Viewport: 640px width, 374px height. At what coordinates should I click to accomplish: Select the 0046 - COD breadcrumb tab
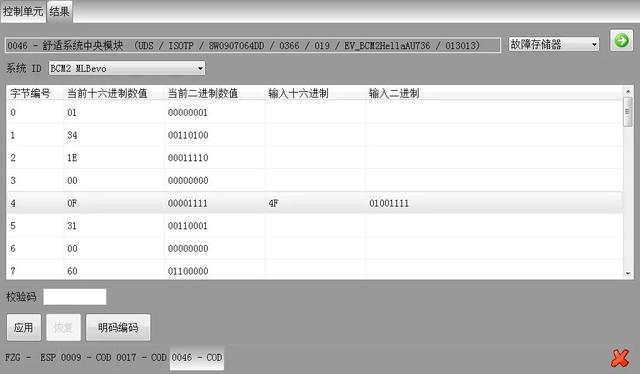197,358
